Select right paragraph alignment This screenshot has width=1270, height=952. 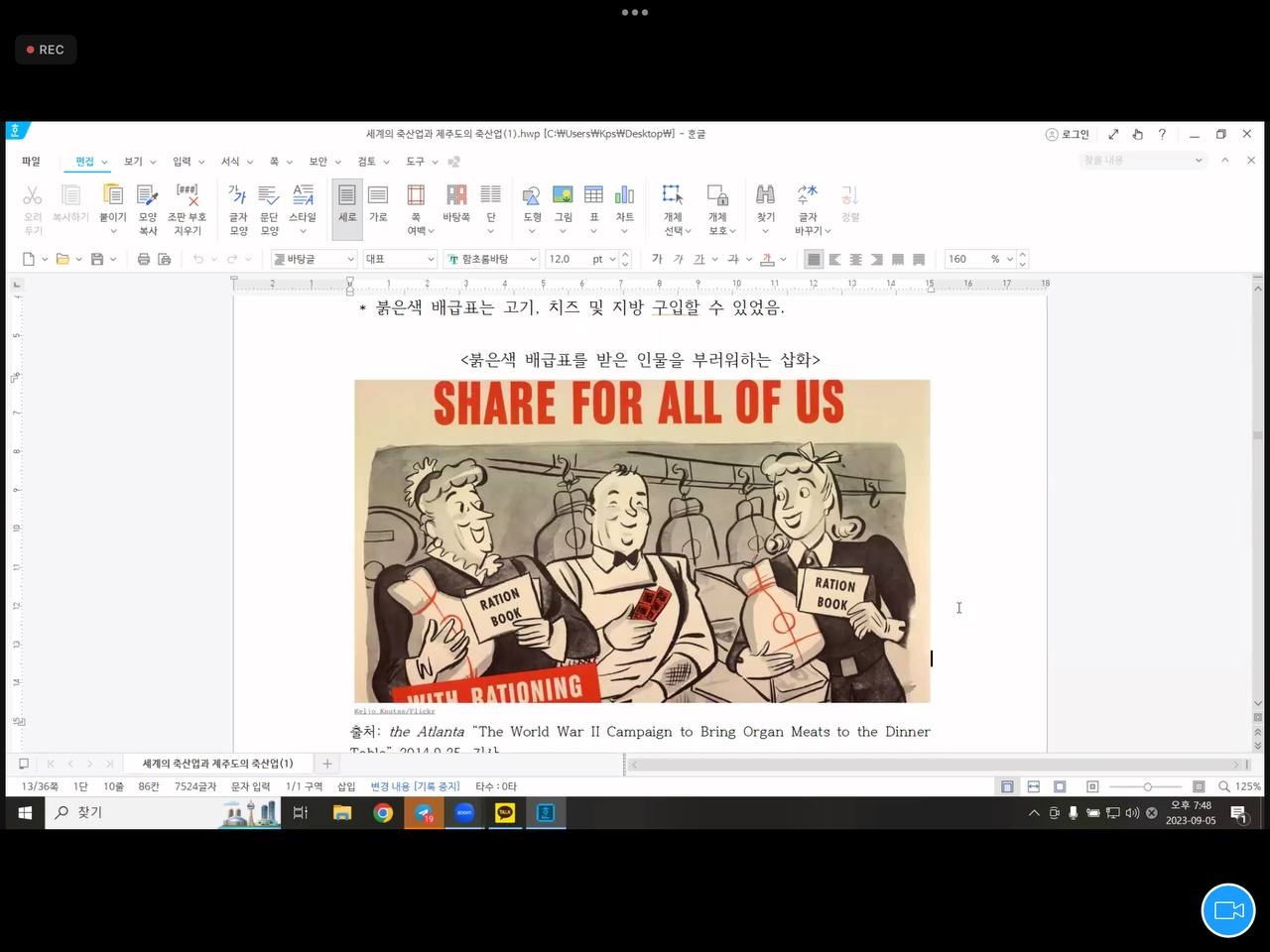coord(876,259)
